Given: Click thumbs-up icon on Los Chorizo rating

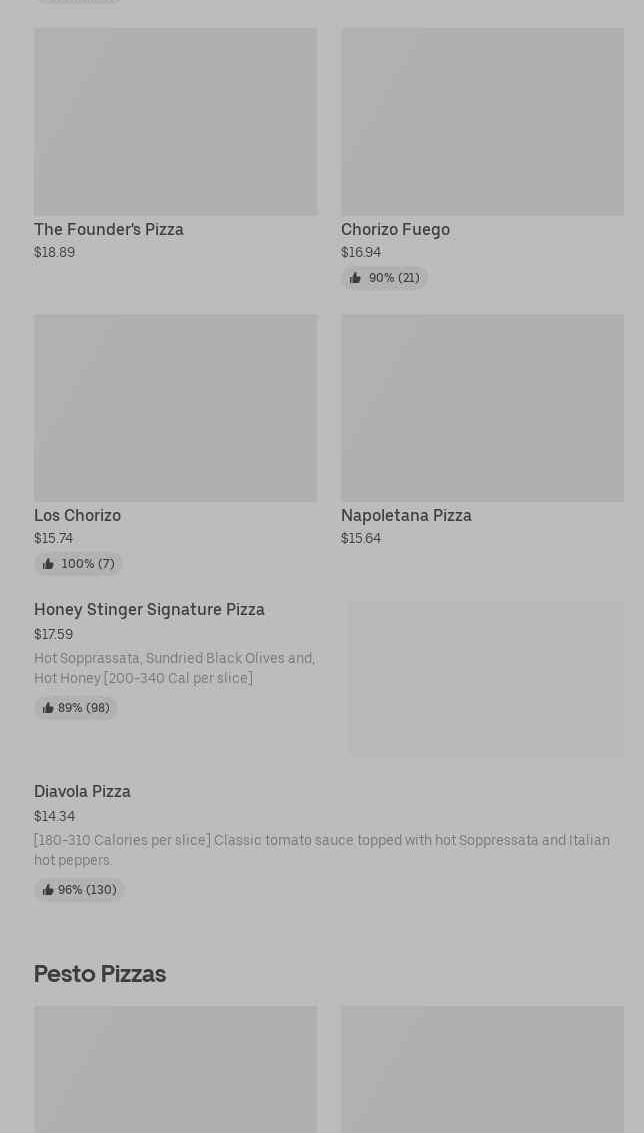Looking at the screenshot, I should click(x=48, y=564).
